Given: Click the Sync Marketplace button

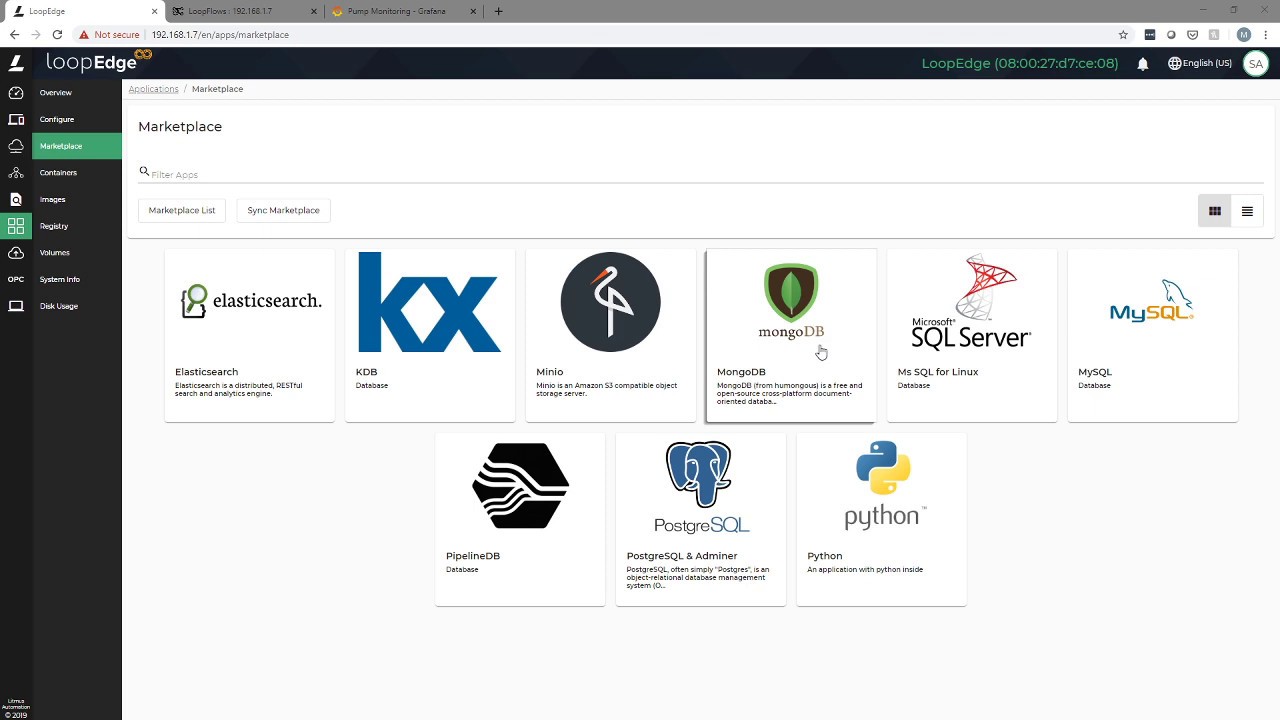Looking at the screenshot, I should coord(283,210).
